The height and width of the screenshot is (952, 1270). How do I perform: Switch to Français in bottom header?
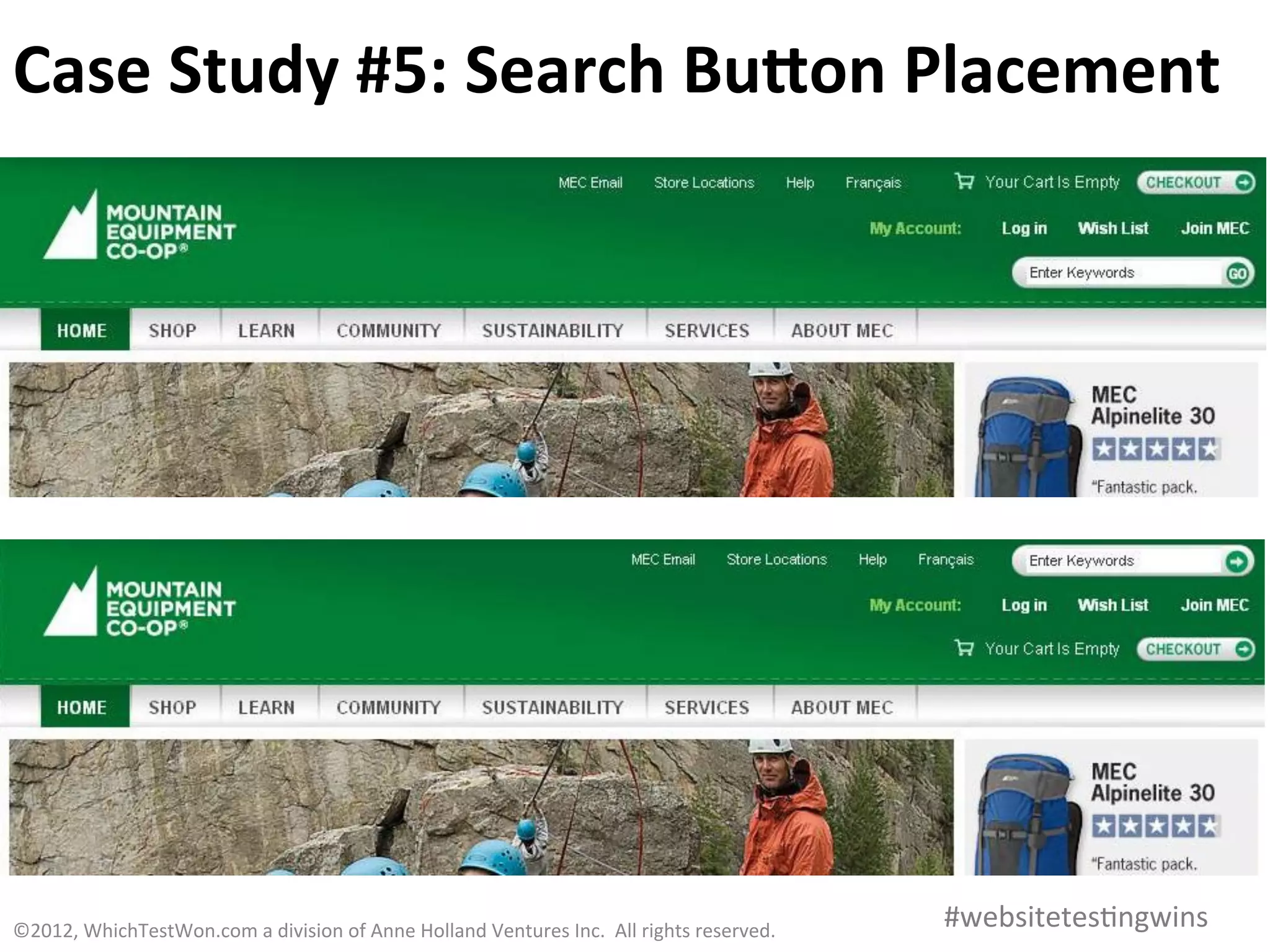tap(946, 560)
